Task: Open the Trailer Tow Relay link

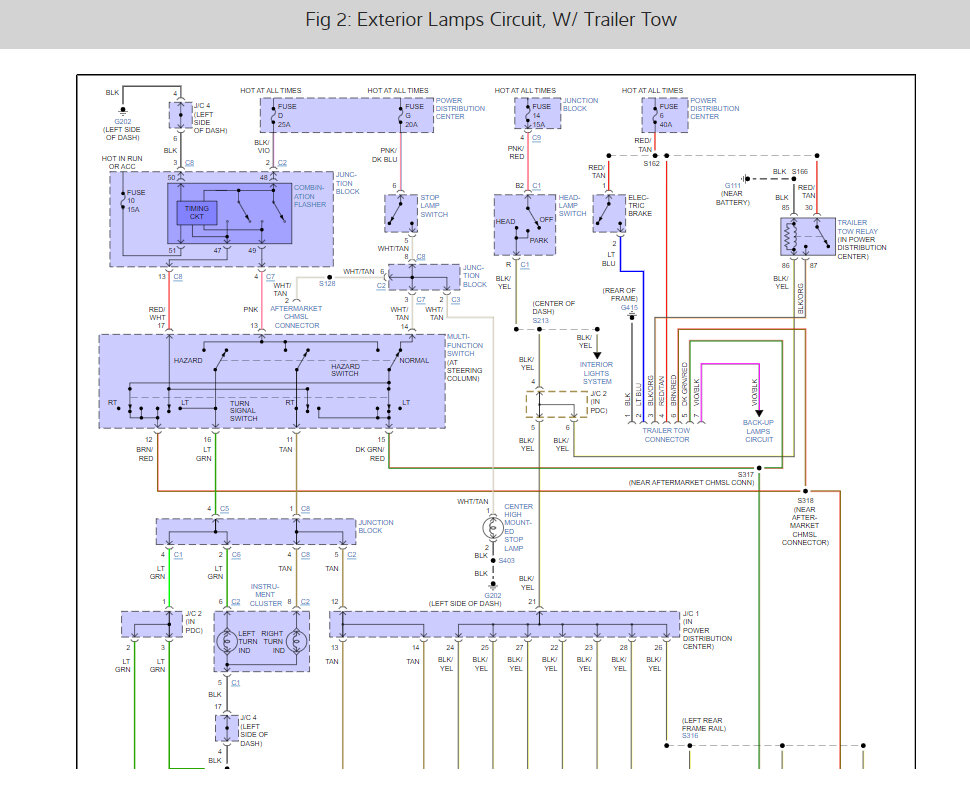Action: click(857, 227)
